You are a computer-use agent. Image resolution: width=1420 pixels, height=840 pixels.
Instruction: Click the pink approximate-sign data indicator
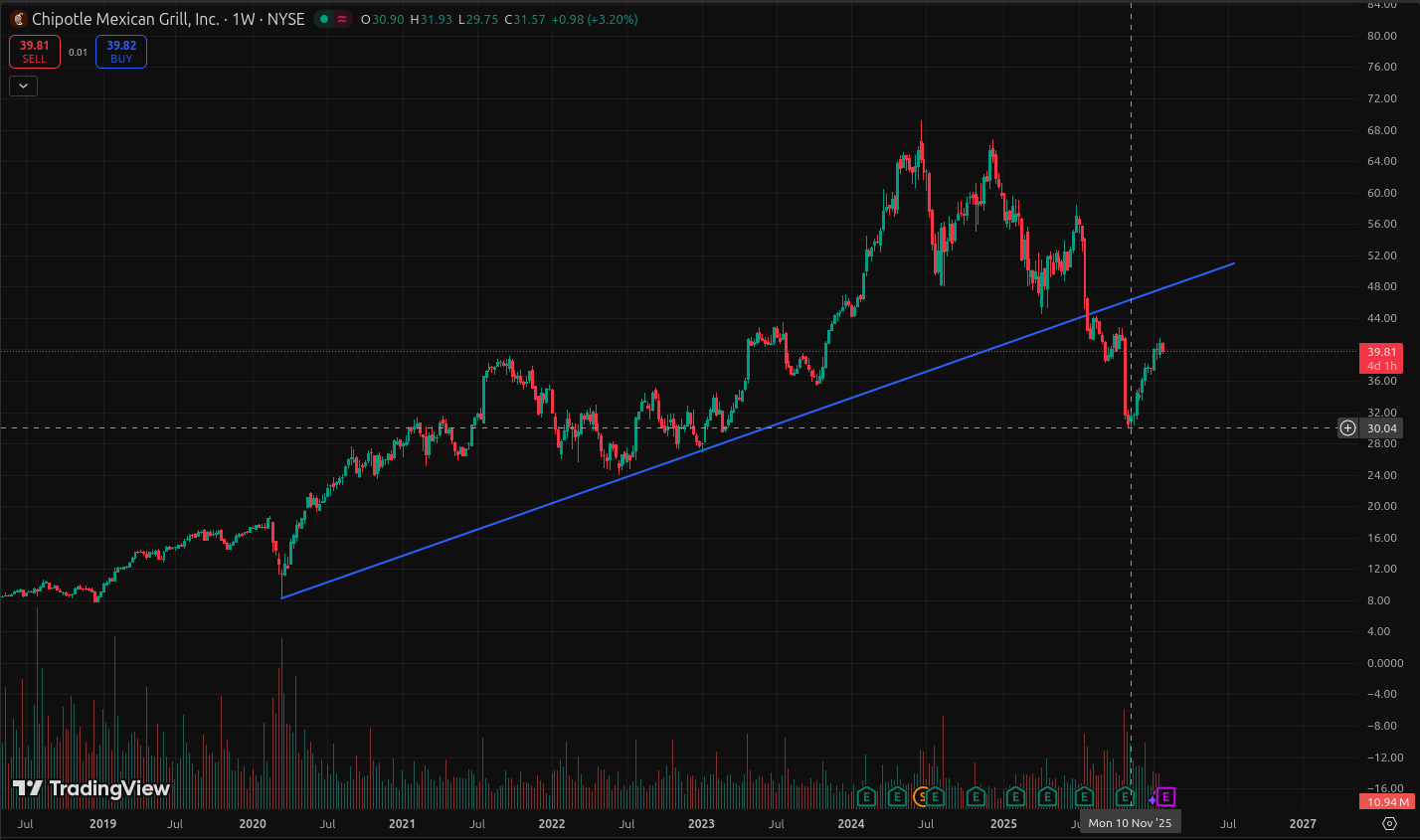click(342, 19)
